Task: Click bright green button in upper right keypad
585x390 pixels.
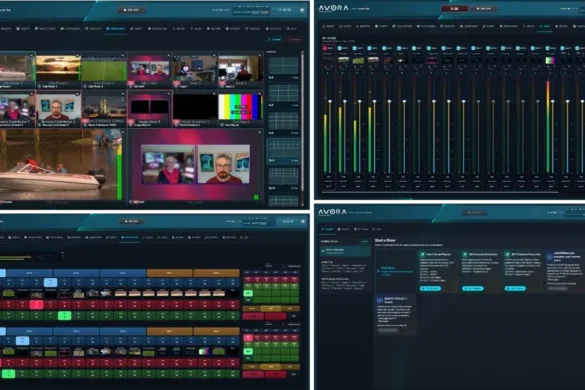Action: [x=248, y=293]
